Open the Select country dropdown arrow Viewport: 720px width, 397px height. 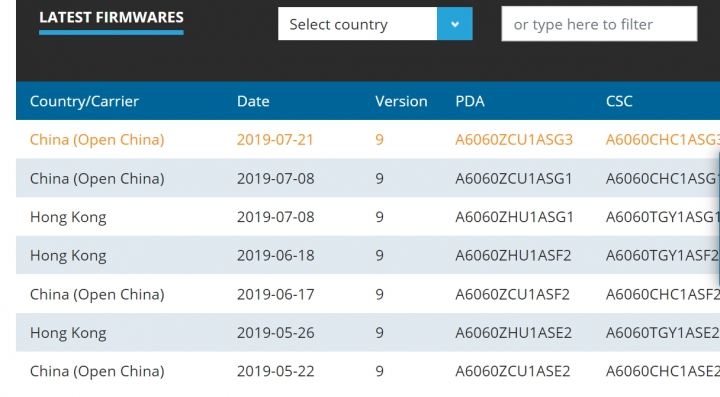(455, 24)
